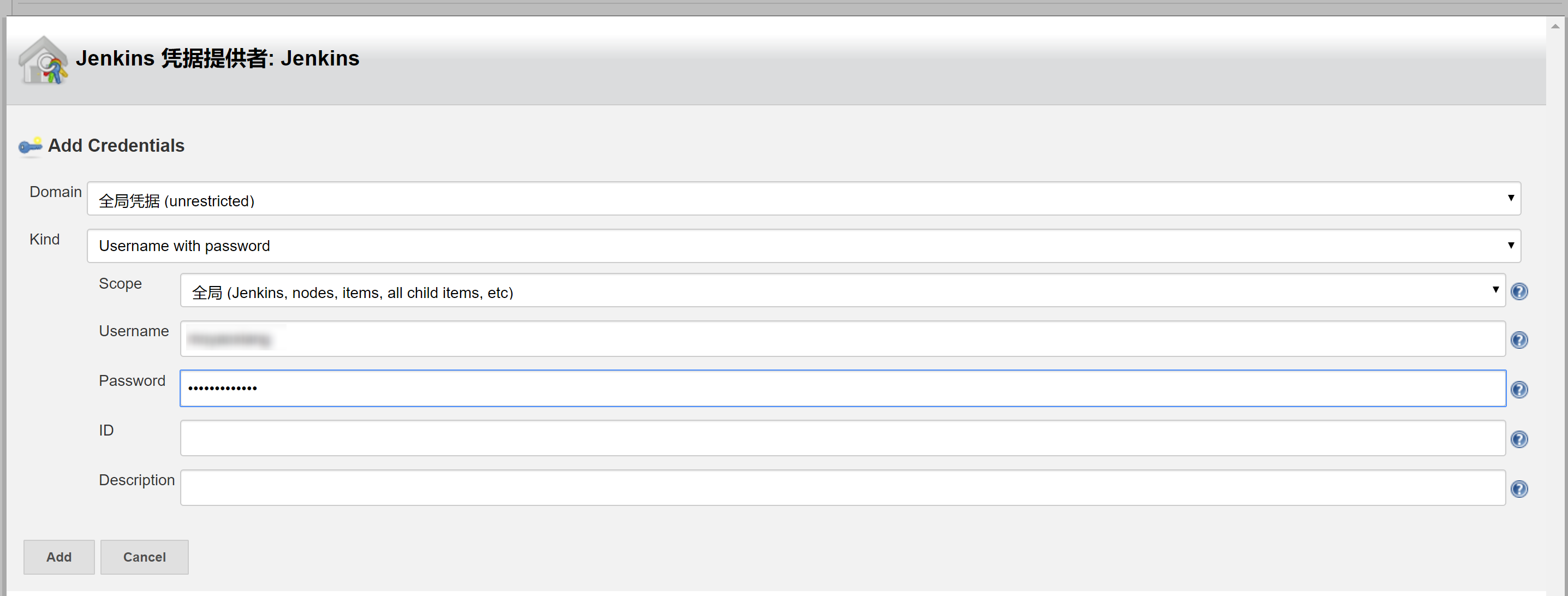1568x596 pixels.
Task: Click into the Description text field
Action: tap(843, 487)
